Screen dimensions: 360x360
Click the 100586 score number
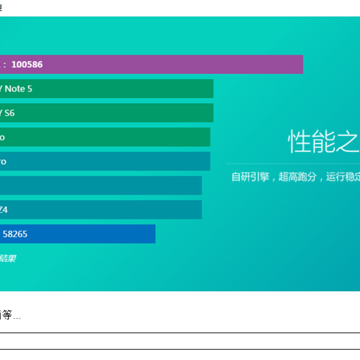[x=27, y=64]
